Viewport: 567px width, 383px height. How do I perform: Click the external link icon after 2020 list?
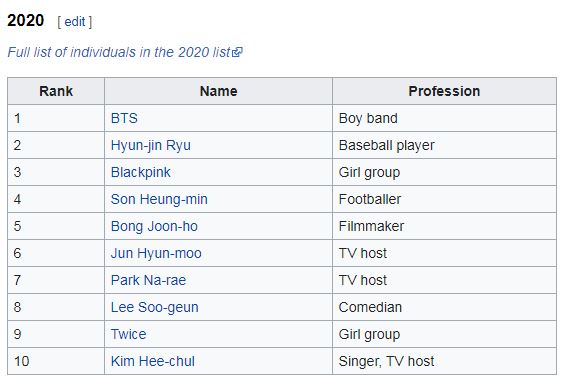237,52
